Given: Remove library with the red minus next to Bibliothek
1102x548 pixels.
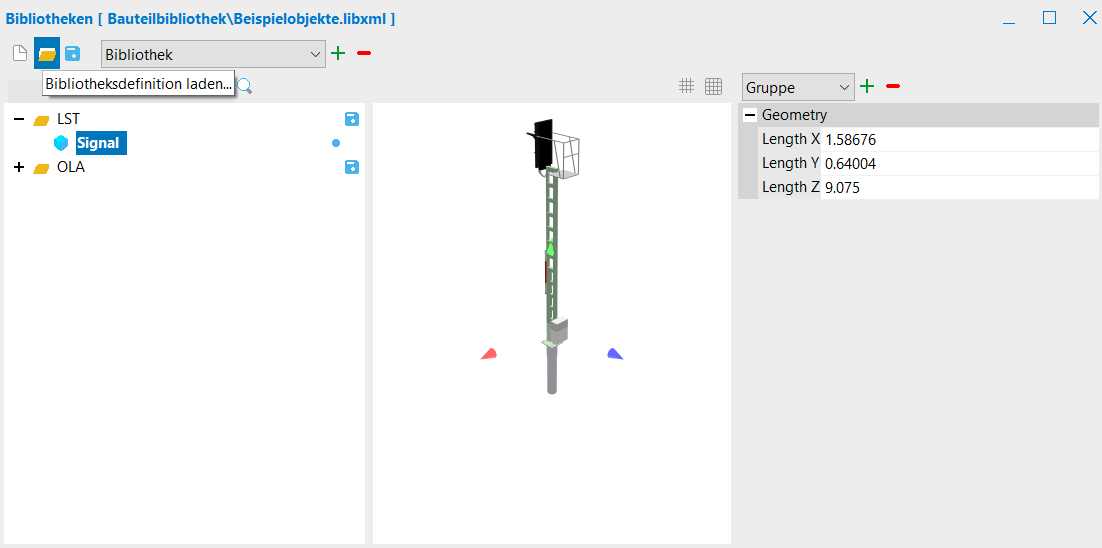Looking at the screenshot, I should (x=364, y=53).
